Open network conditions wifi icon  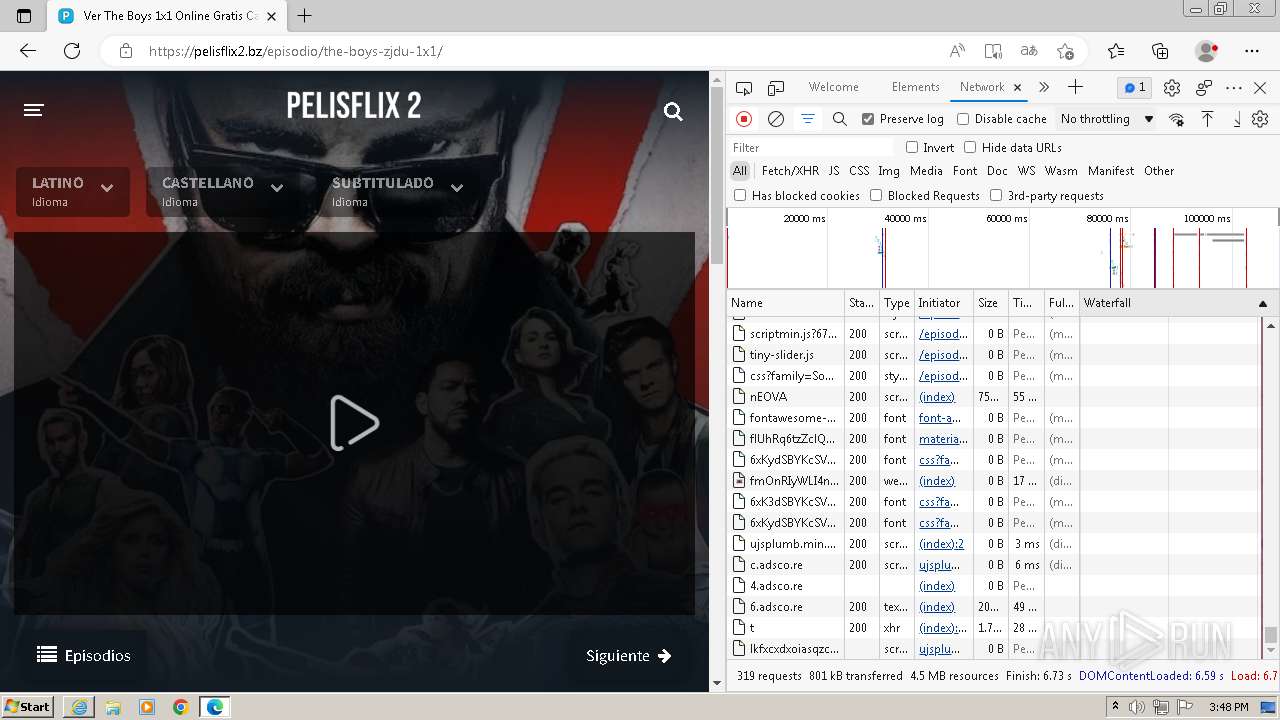click(1176, 119)
